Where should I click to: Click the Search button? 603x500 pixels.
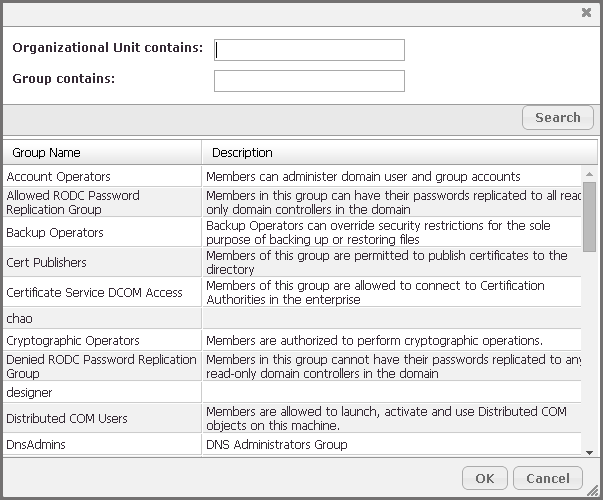[x=558, y=117]
